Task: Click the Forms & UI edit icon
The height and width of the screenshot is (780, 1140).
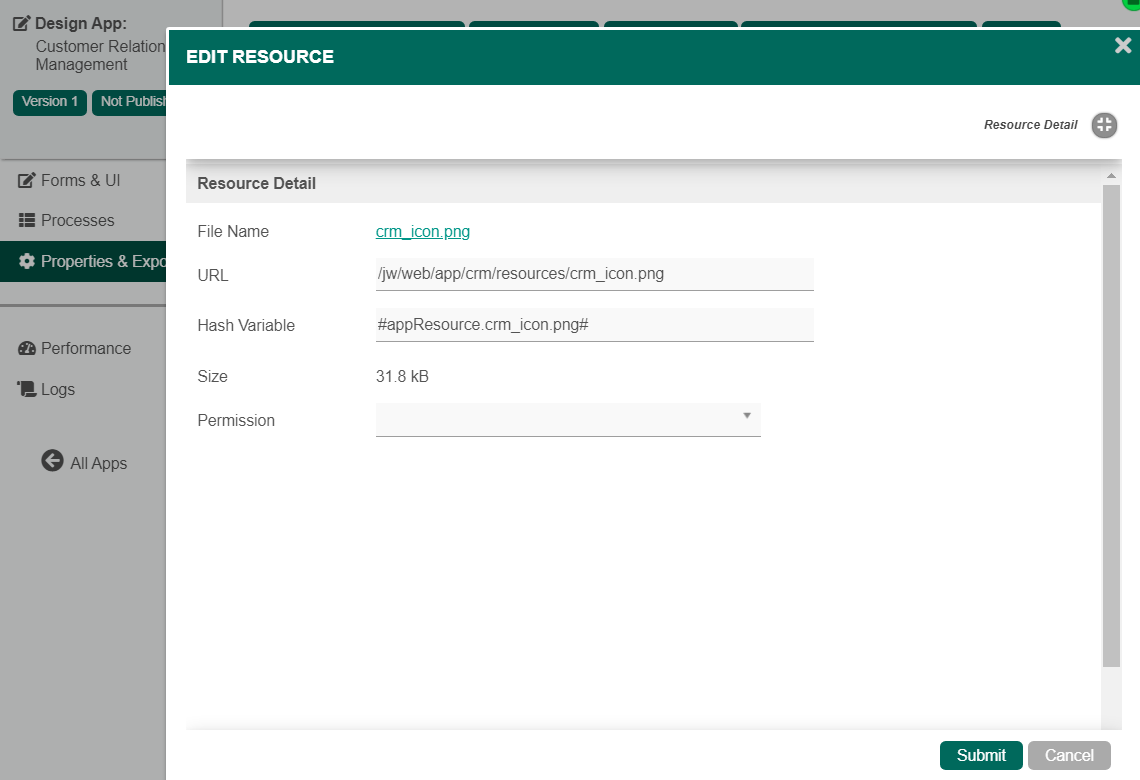Action: point(26,180)
